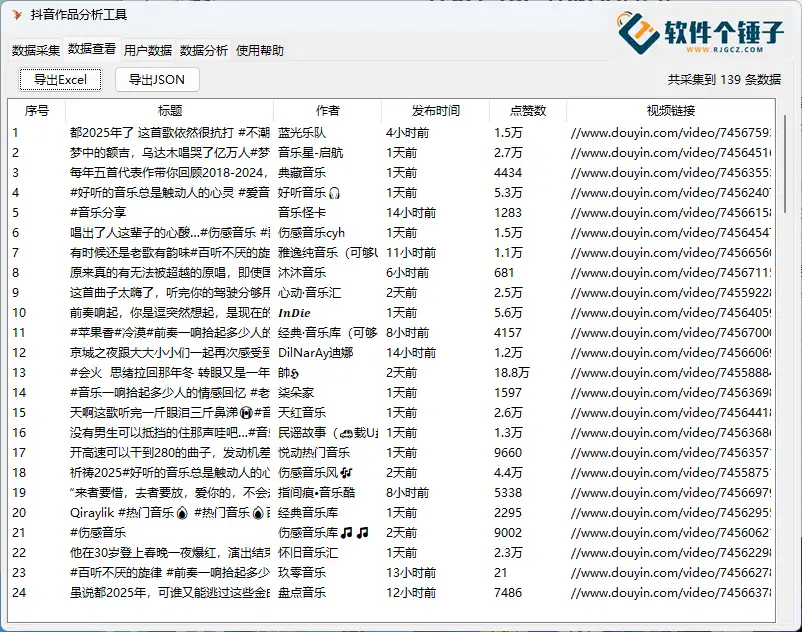Click sequence number 12 in the 序号 column
The height and width of the screenshot is (632, 802).
click(19, 353)
